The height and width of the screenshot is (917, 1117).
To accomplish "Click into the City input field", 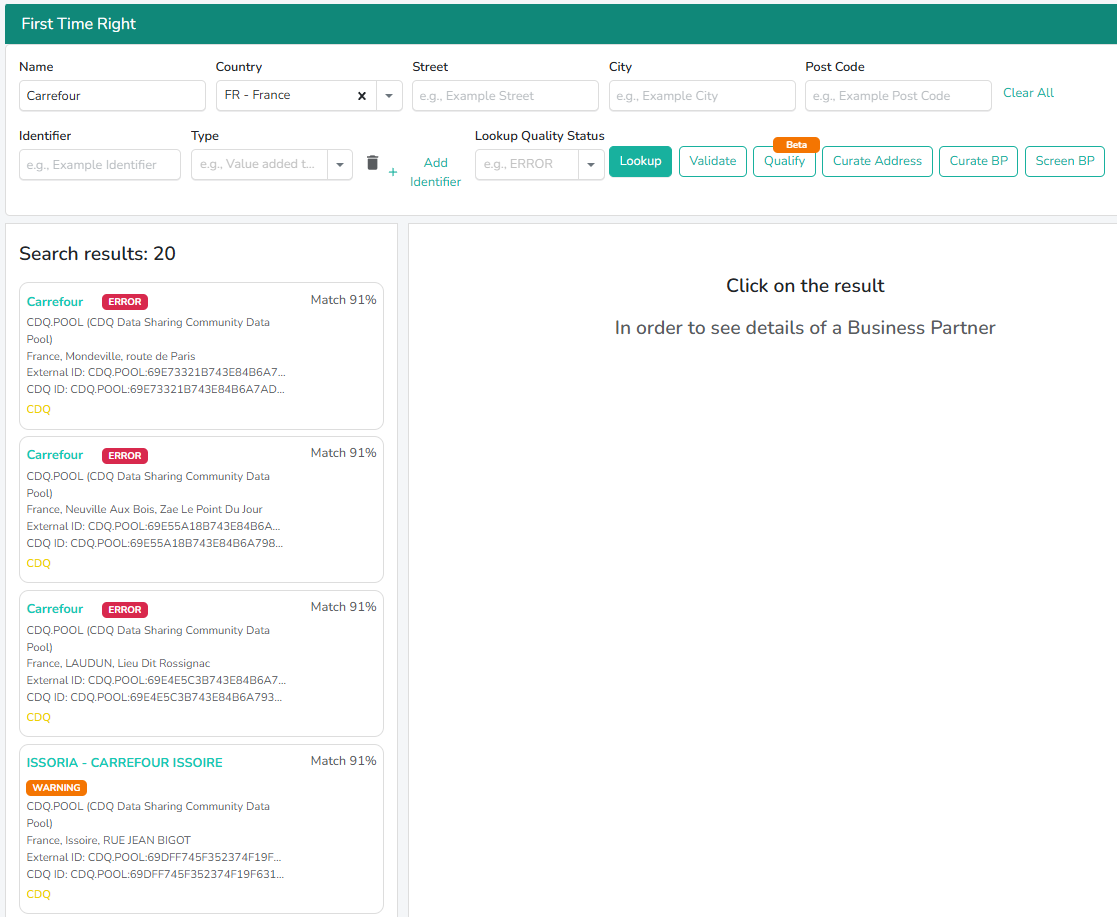I will (x=702, y=95).
